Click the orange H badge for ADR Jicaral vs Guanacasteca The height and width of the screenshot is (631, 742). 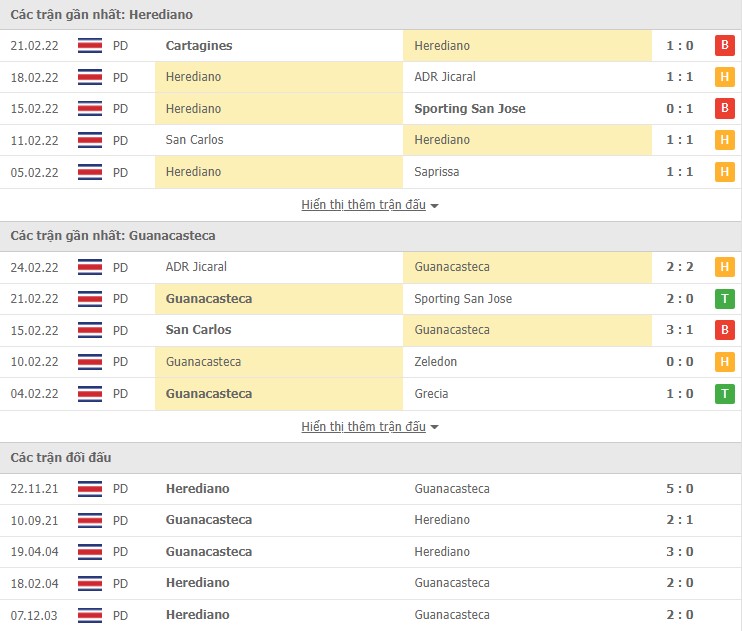click(724, 267)
